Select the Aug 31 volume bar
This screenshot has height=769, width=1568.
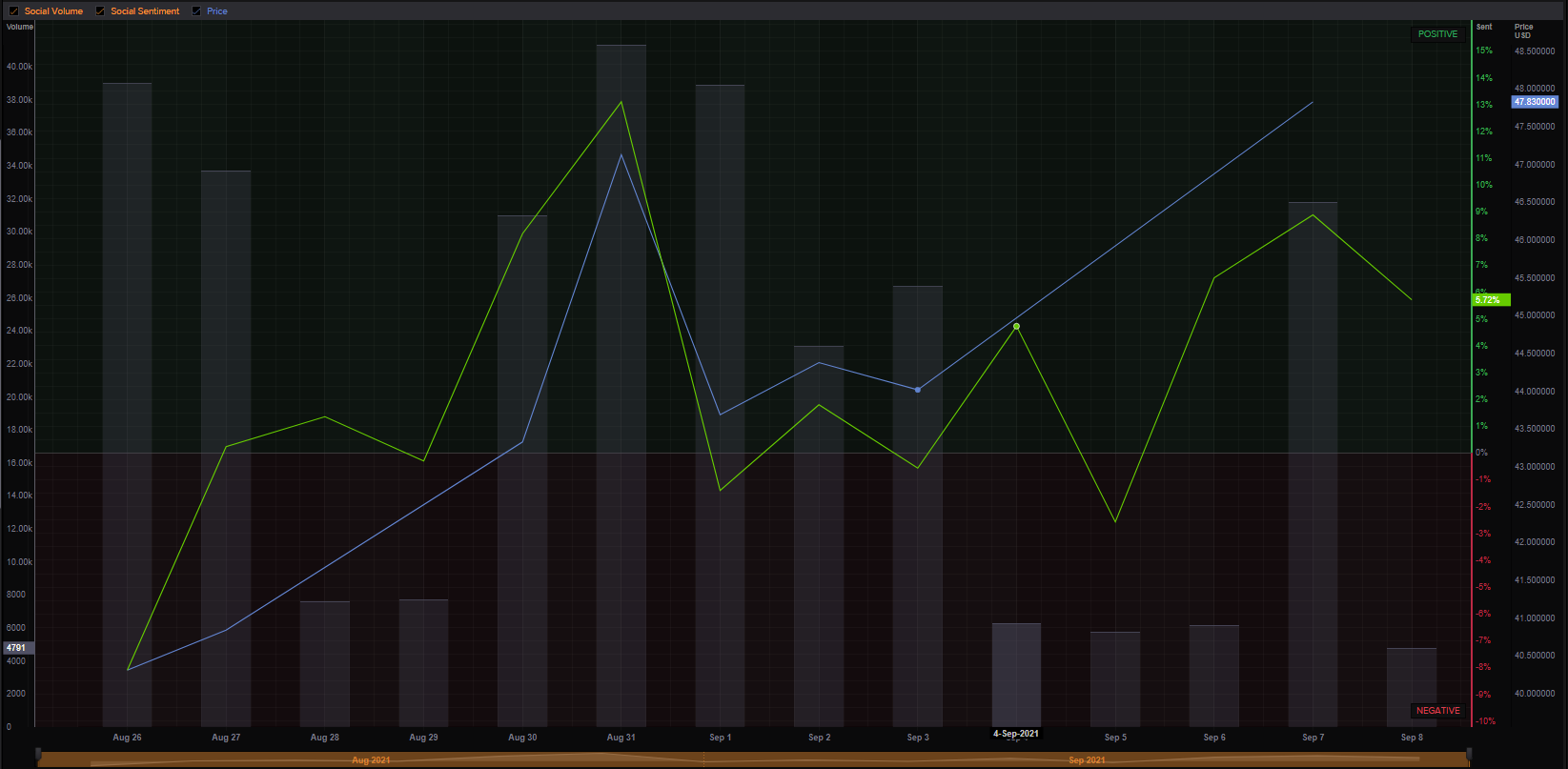click(x=621, y=381)
